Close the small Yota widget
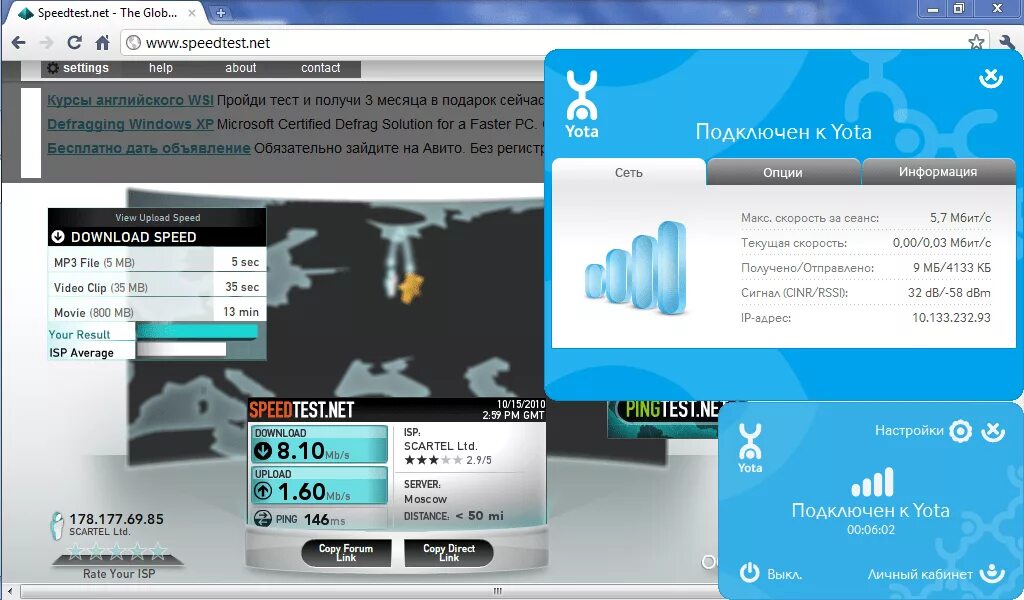 (x=993, y=431)
